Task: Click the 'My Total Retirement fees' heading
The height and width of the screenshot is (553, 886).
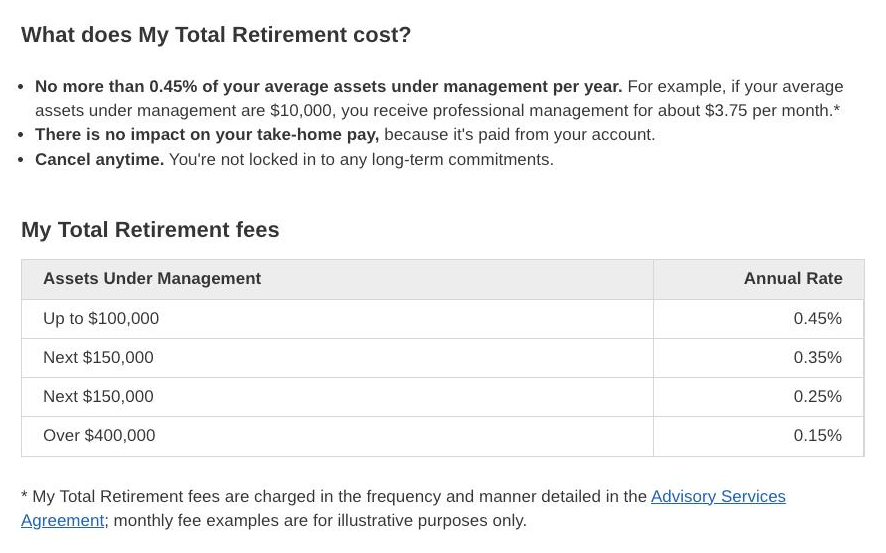Action: click(150, 230)
